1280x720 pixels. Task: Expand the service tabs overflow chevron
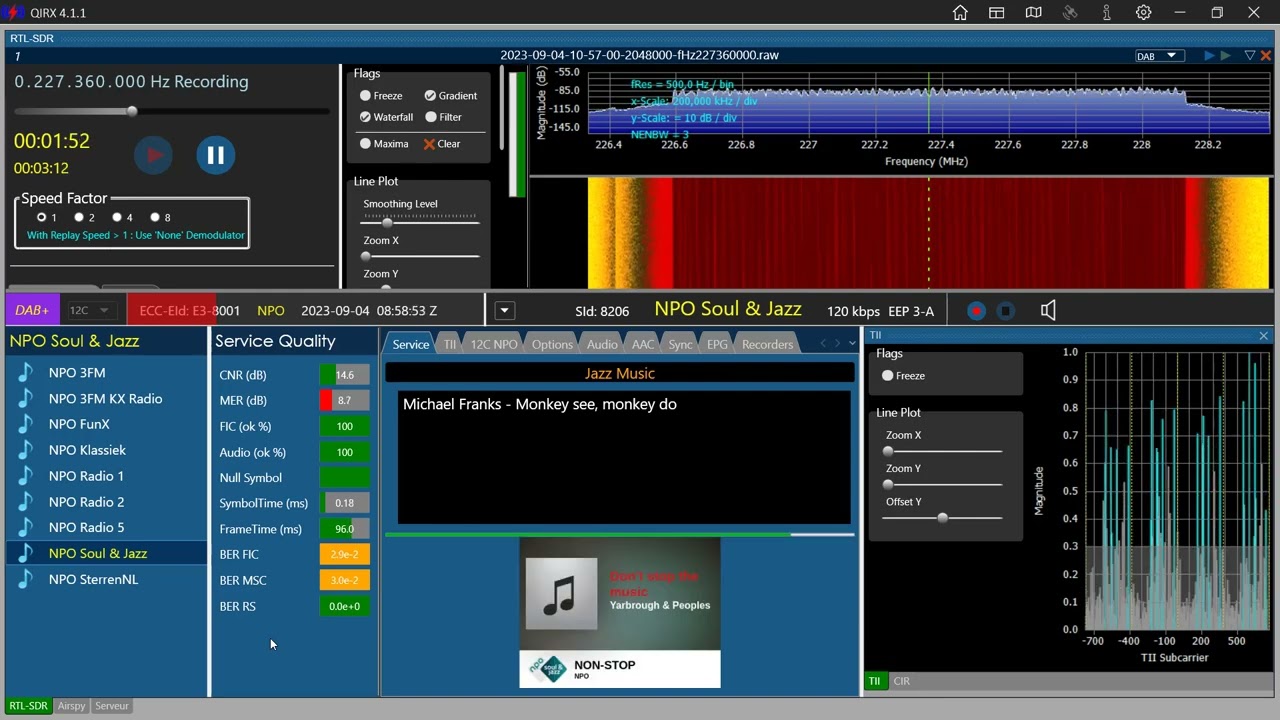(852, 344)
